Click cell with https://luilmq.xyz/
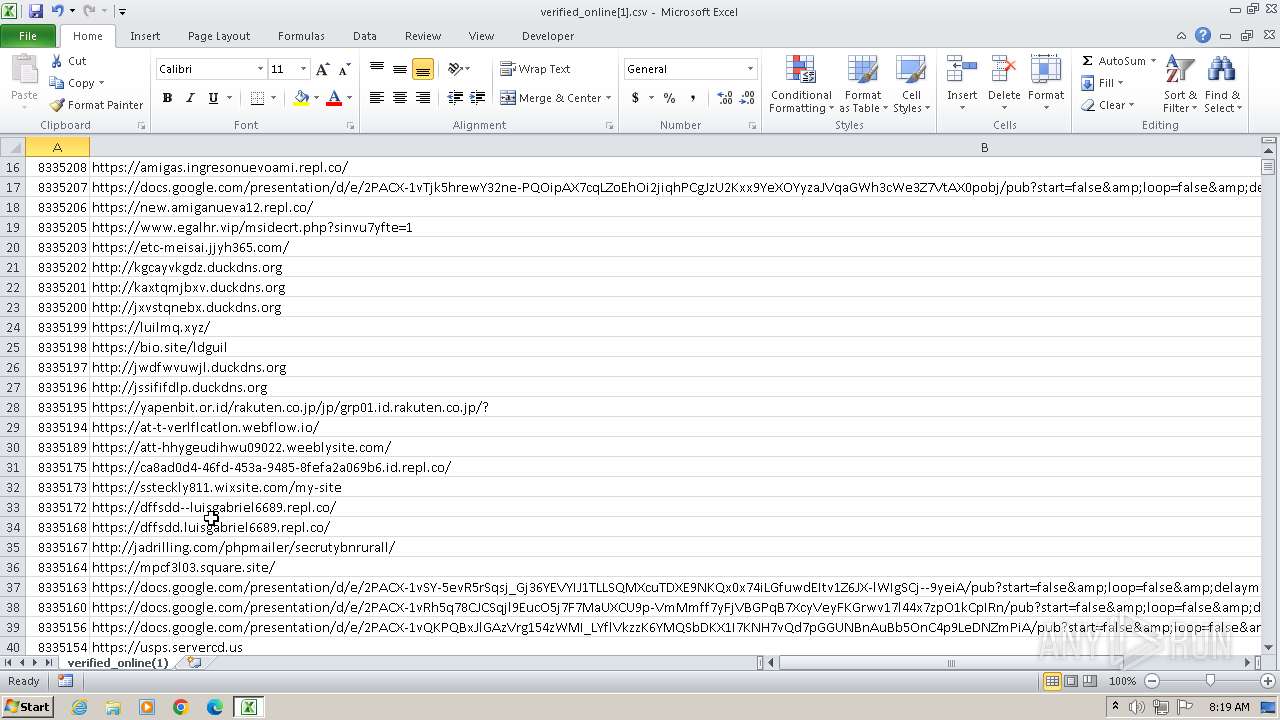 675,327
